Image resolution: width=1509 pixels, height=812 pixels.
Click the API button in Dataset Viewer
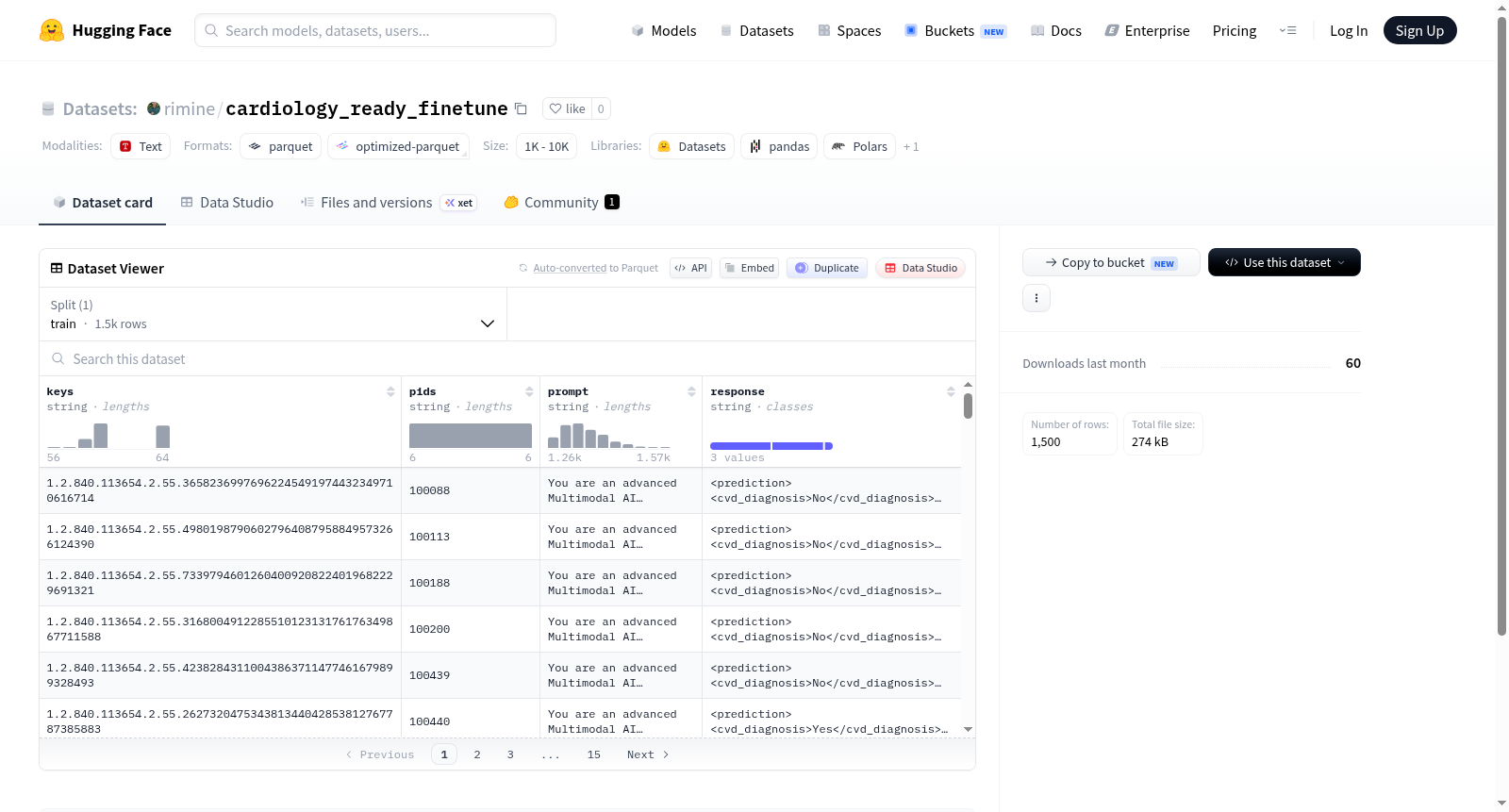[690, 268]
